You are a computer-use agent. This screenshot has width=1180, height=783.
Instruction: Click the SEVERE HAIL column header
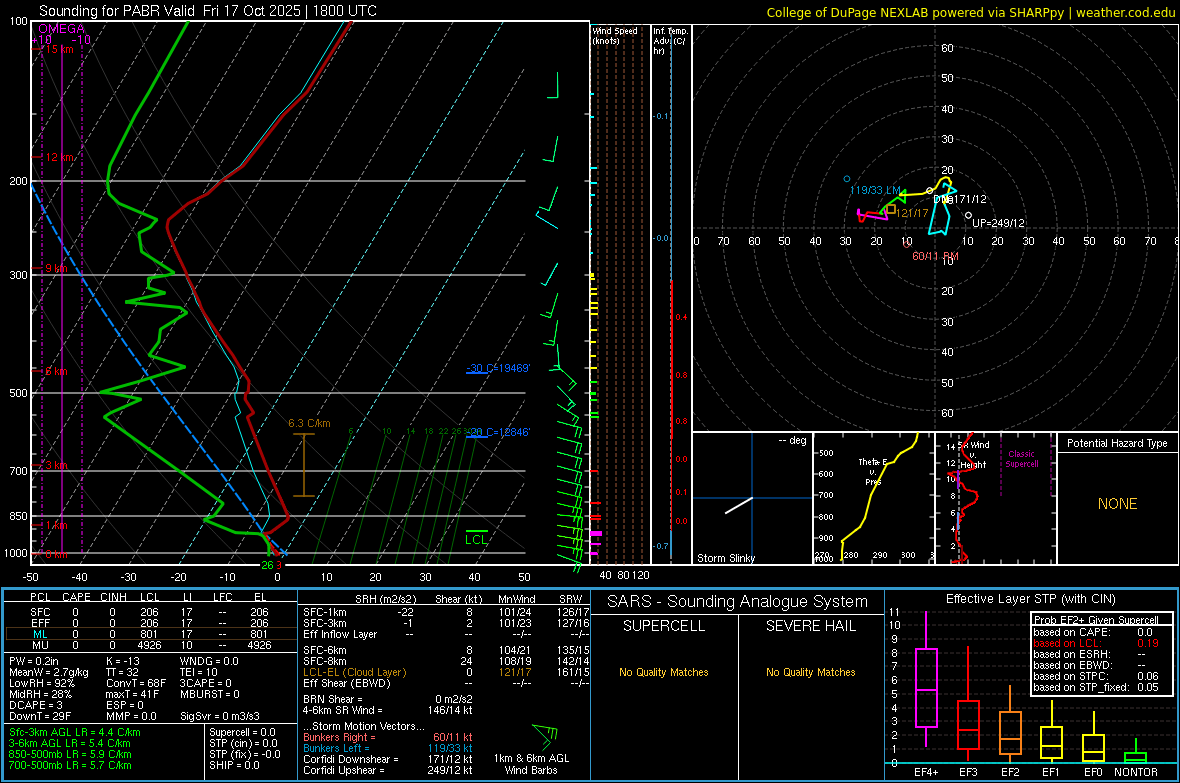click(810, 626)
